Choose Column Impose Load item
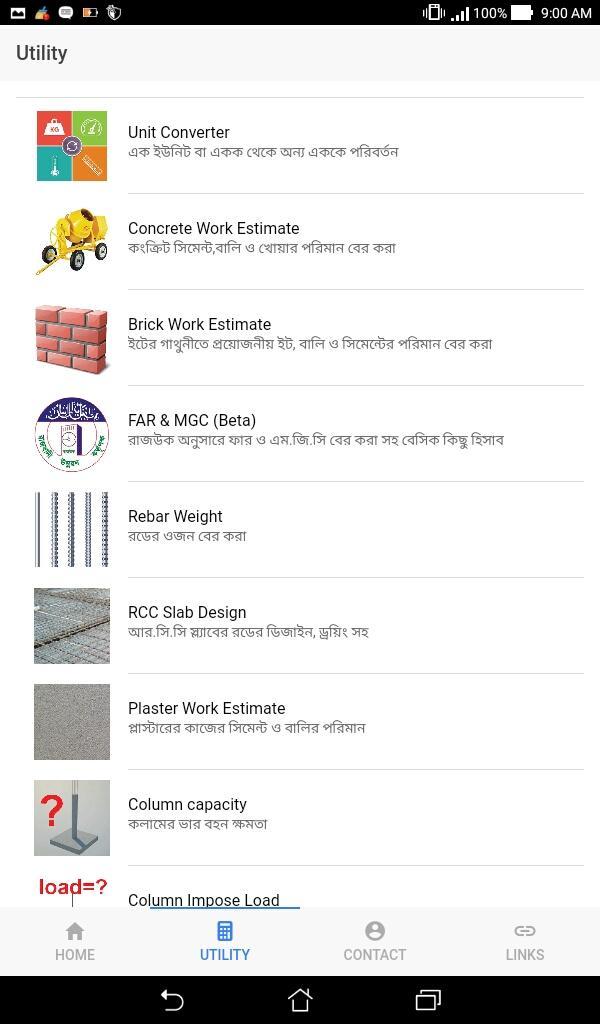Viewport: 600px width, 1024px height. [x=204, y=899]
